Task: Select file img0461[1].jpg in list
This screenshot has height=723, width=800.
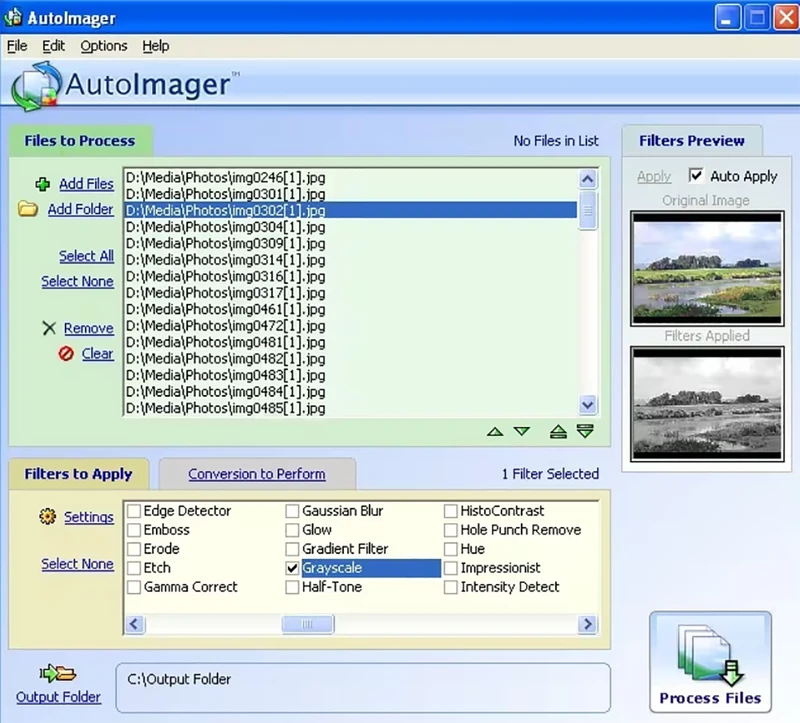Action: coord(351,309)
